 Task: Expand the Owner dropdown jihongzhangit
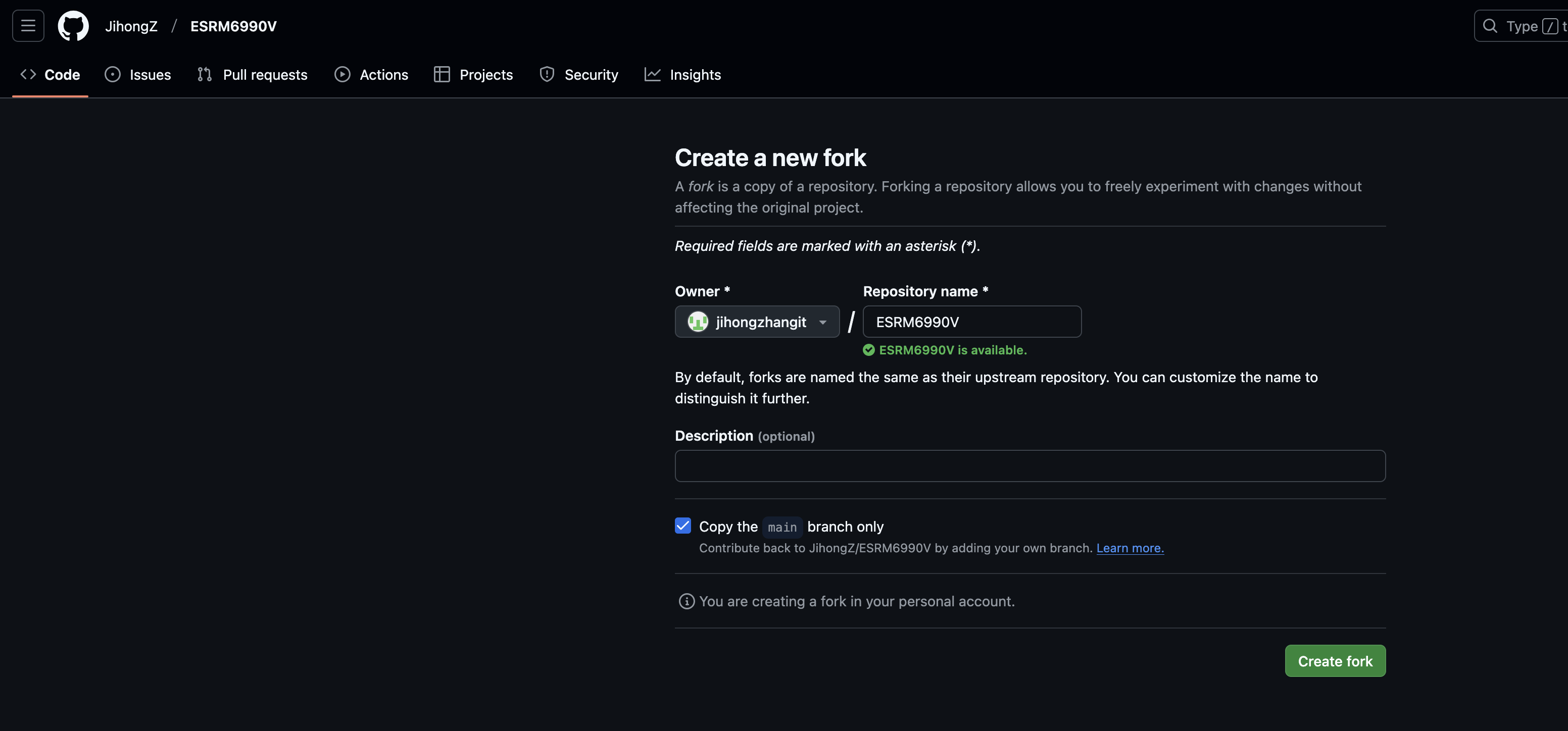[x=757, y=322]
